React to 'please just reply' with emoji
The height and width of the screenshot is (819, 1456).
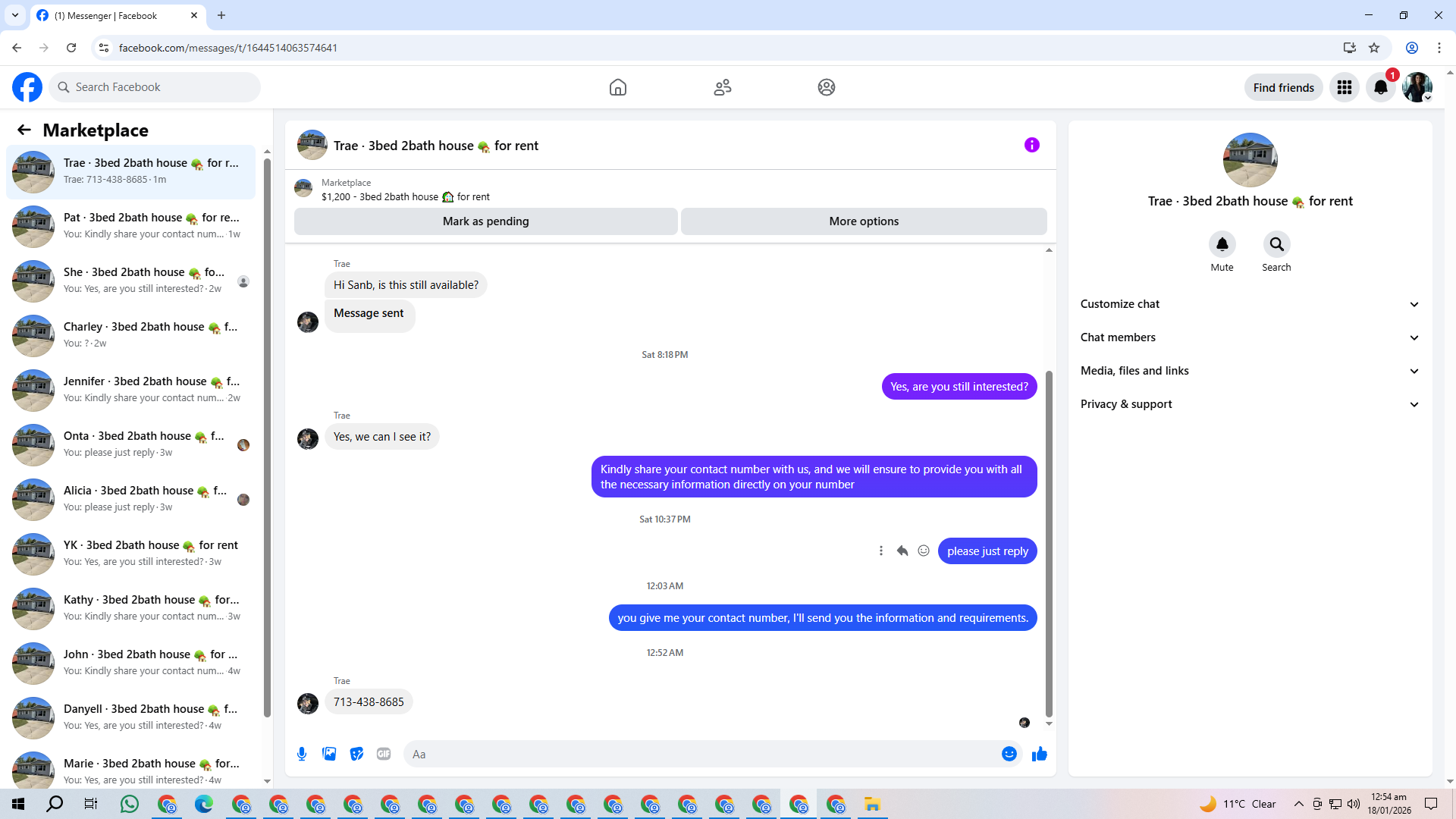point(924,551)
